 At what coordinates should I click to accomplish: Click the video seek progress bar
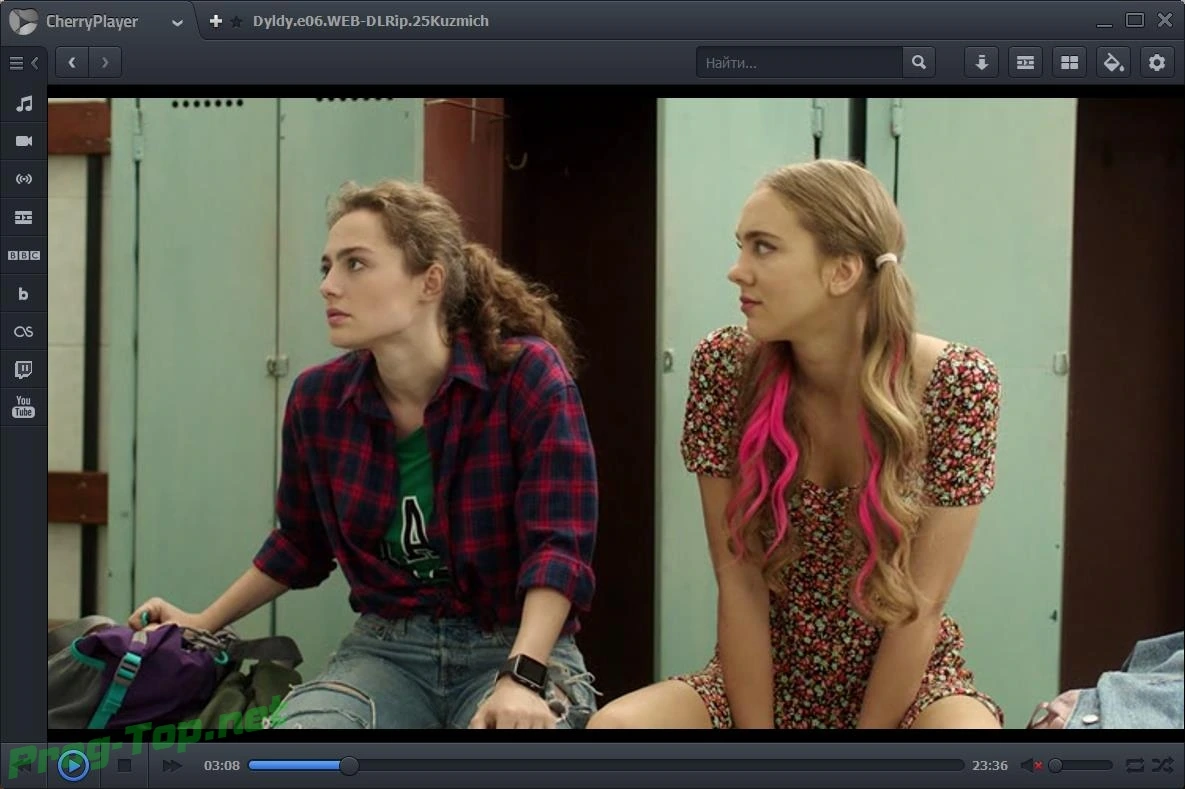606,766
